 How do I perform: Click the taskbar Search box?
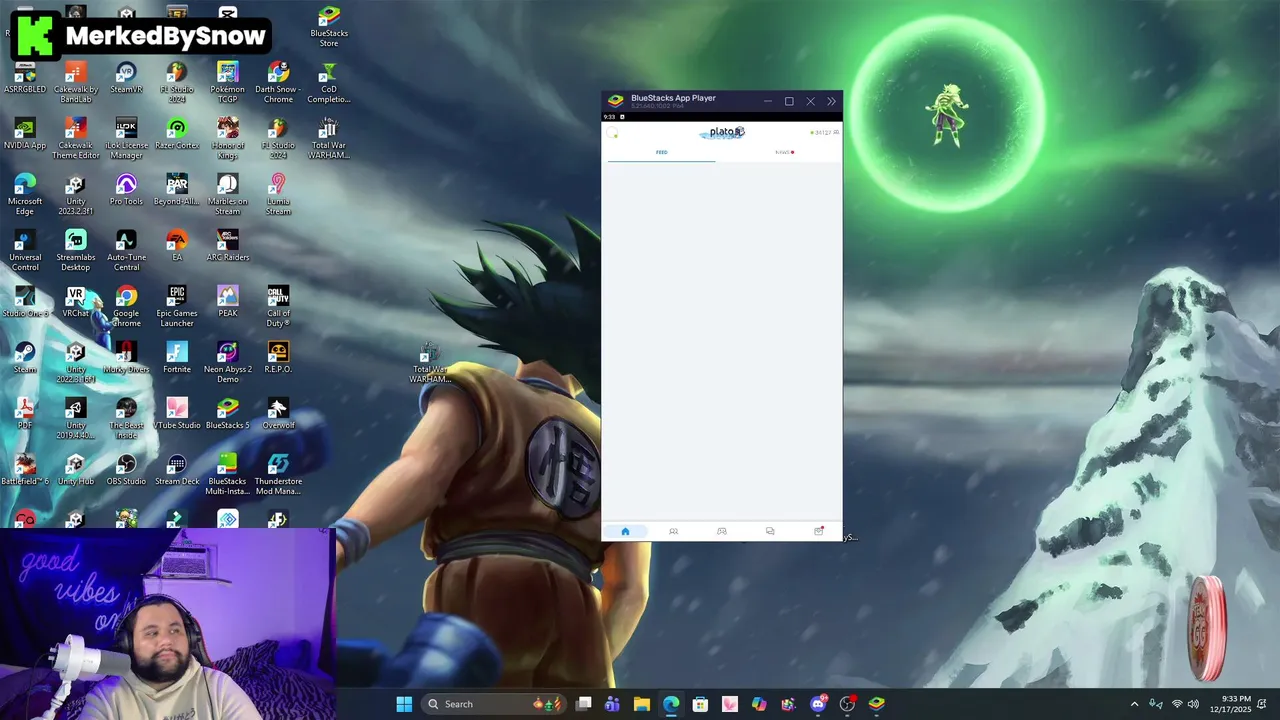(x=495, y=704)
